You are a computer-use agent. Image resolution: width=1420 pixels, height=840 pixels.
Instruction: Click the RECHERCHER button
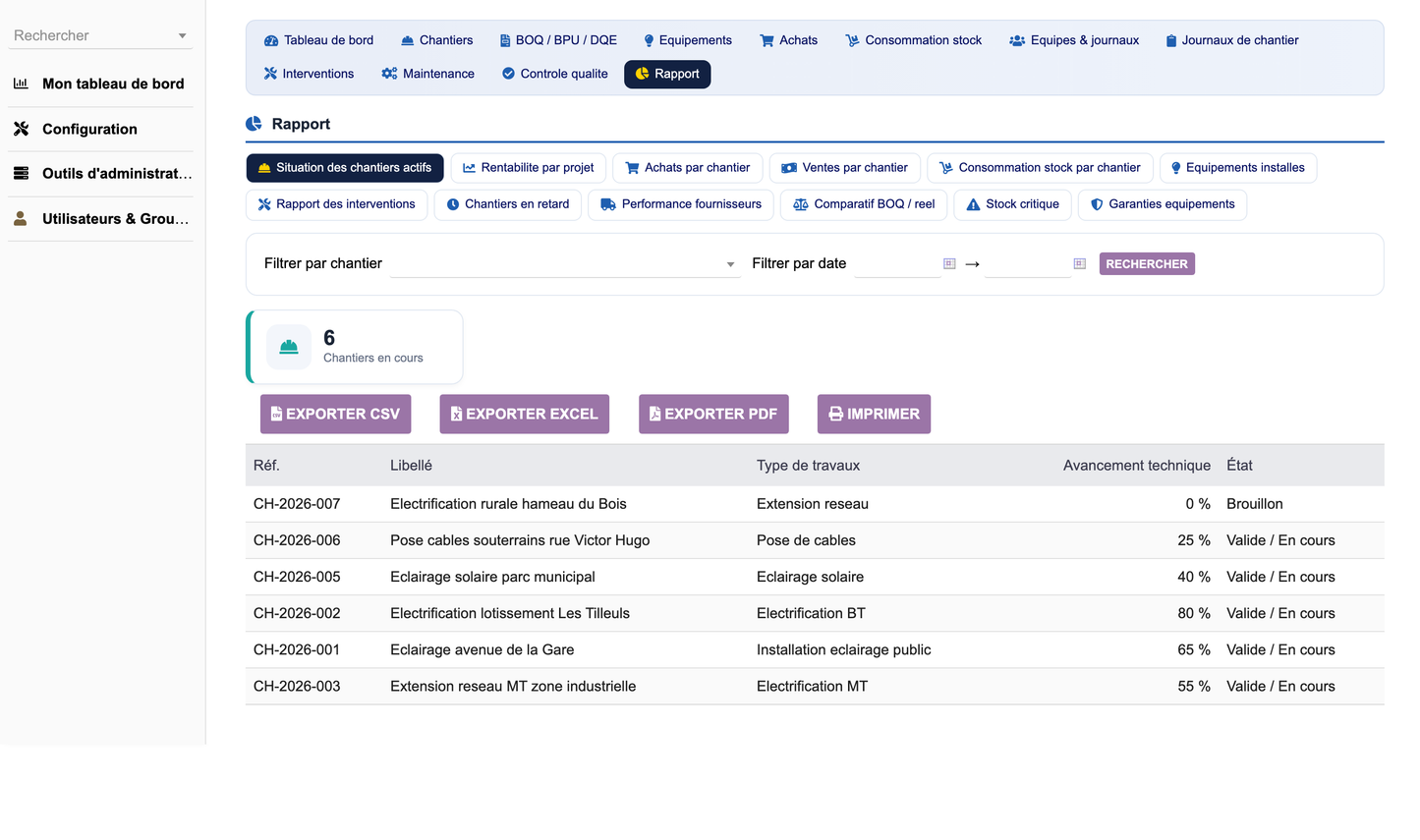click(1147, 263)
